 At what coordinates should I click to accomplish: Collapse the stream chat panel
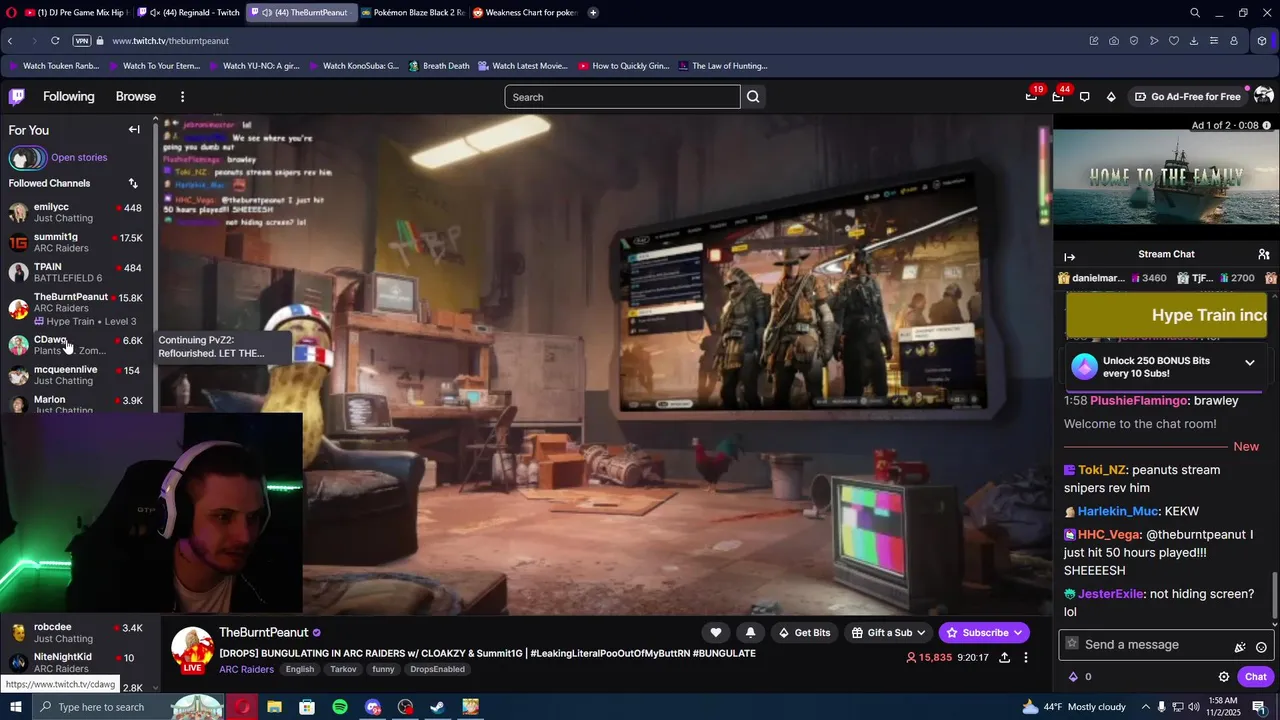pos(1069,257)
